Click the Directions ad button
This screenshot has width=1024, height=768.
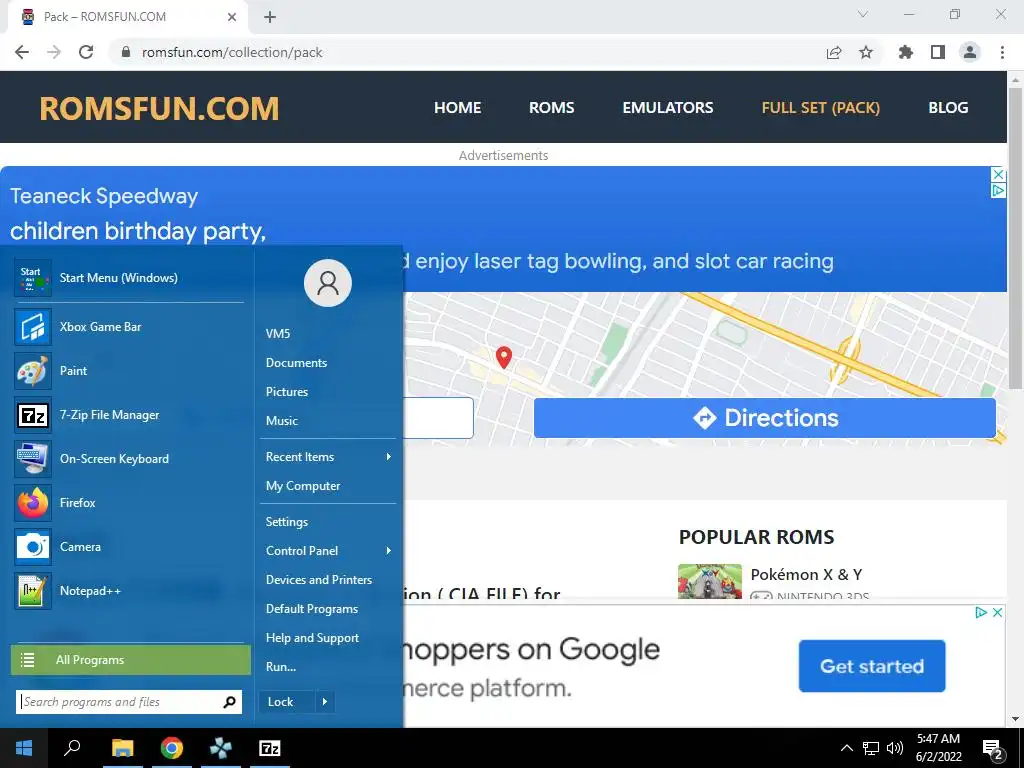click(x=765, y=418)
